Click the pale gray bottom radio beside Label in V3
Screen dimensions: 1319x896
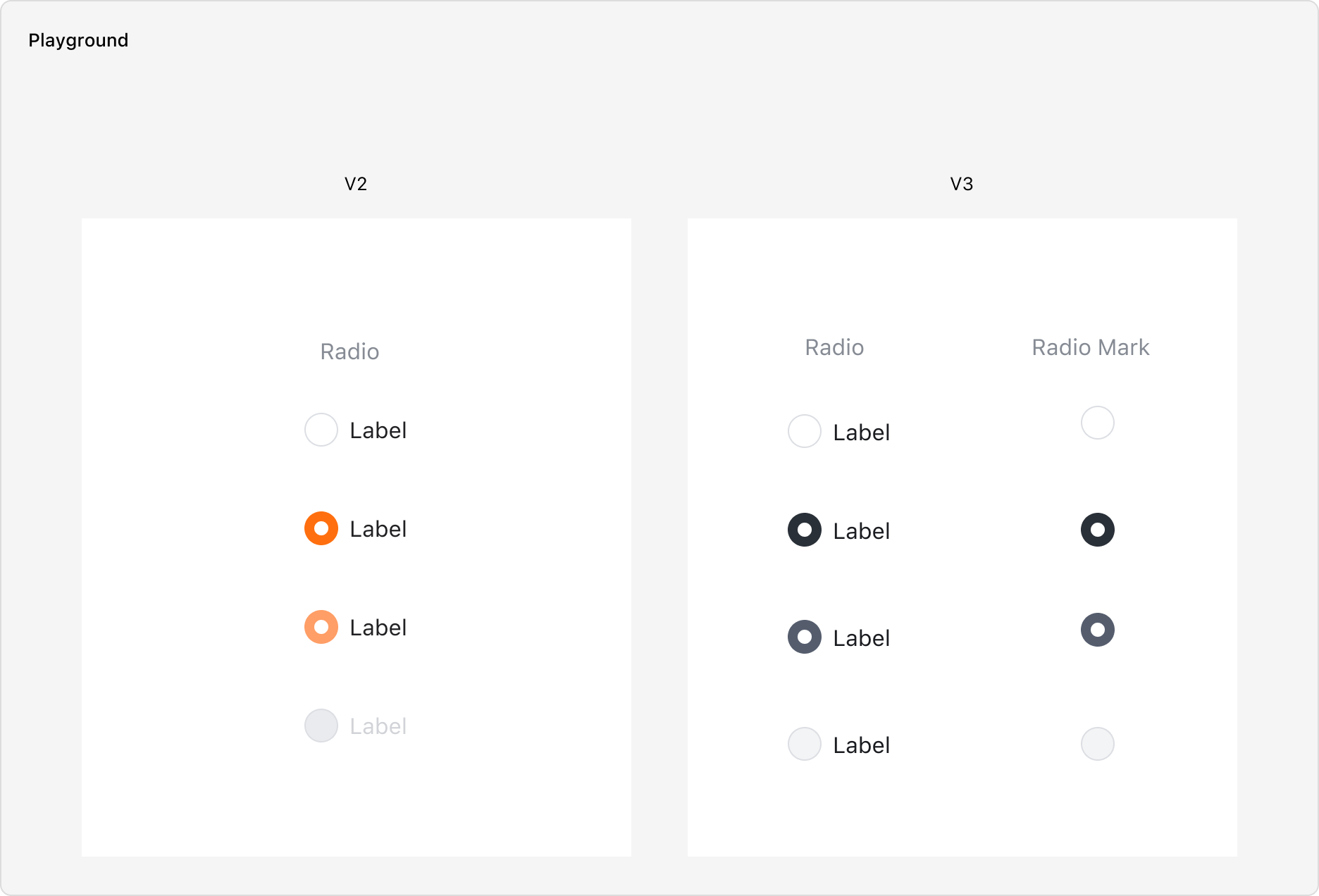pyautogui.click(x=805, y=744)
